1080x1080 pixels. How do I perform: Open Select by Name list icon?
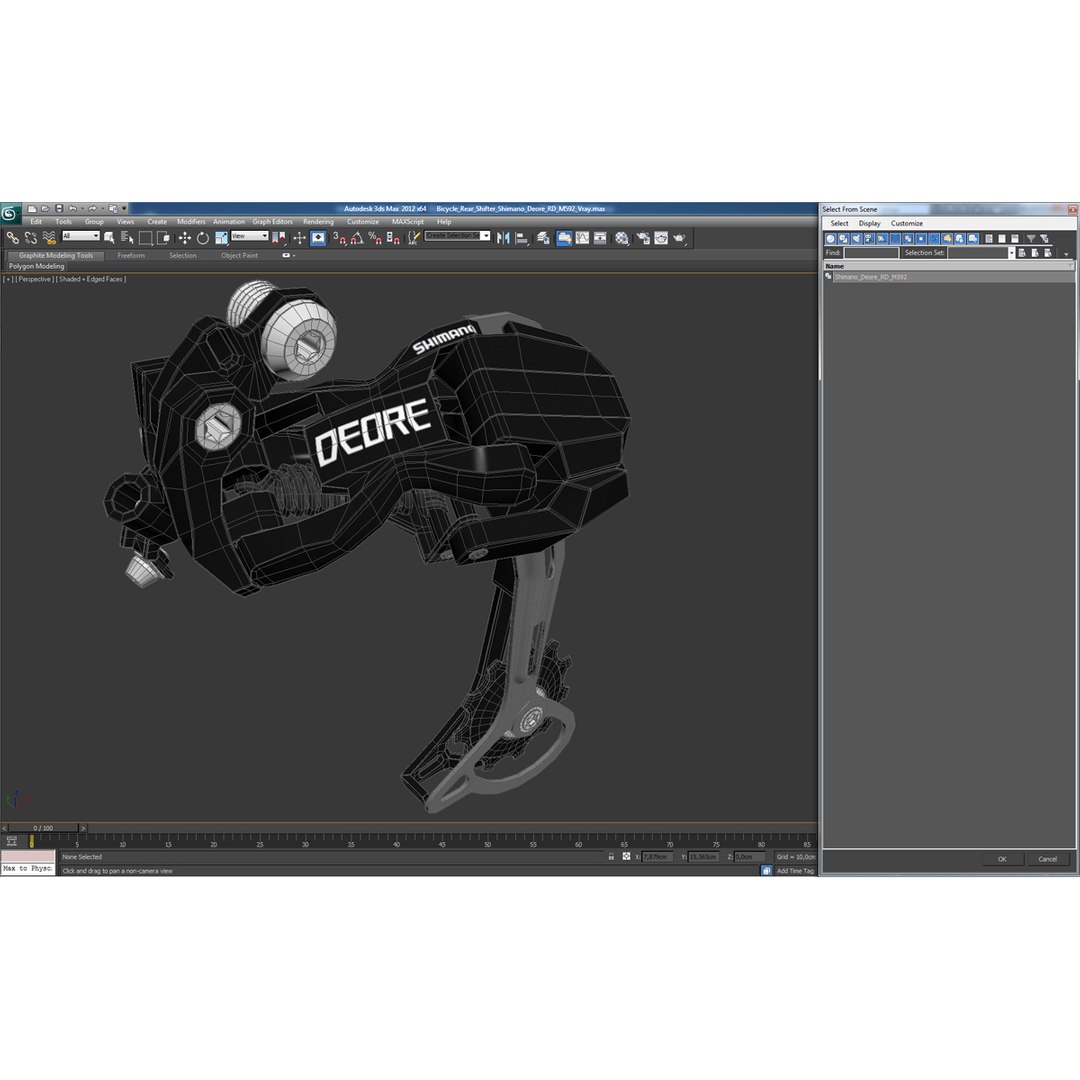(x=127, y=238)
